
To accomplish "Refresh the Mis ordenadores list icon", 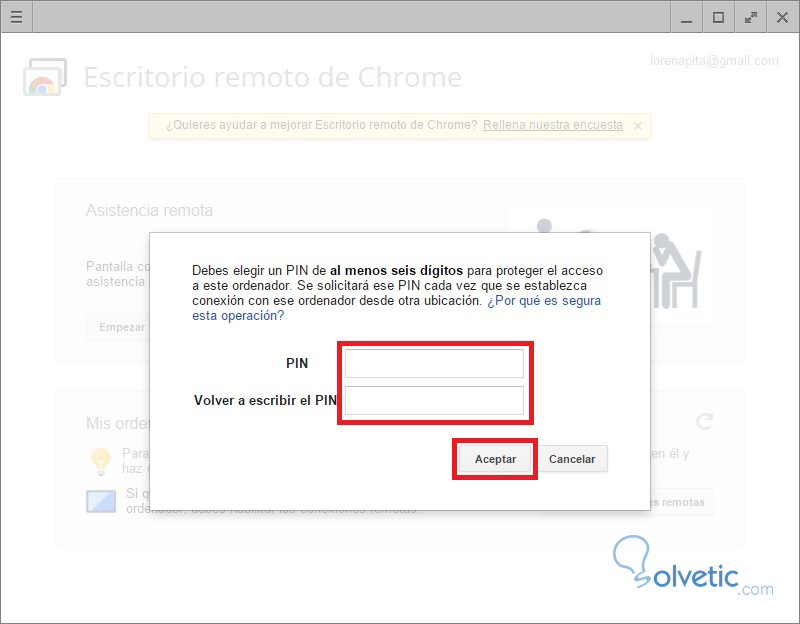I will coord(705,421).
